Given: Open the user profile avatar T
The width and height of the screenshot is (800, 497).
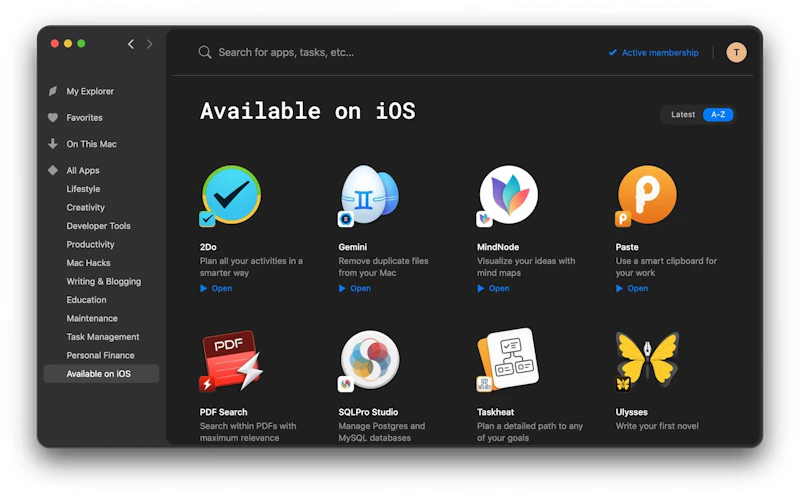Looking at the screenshot, I should pos(736,53).
